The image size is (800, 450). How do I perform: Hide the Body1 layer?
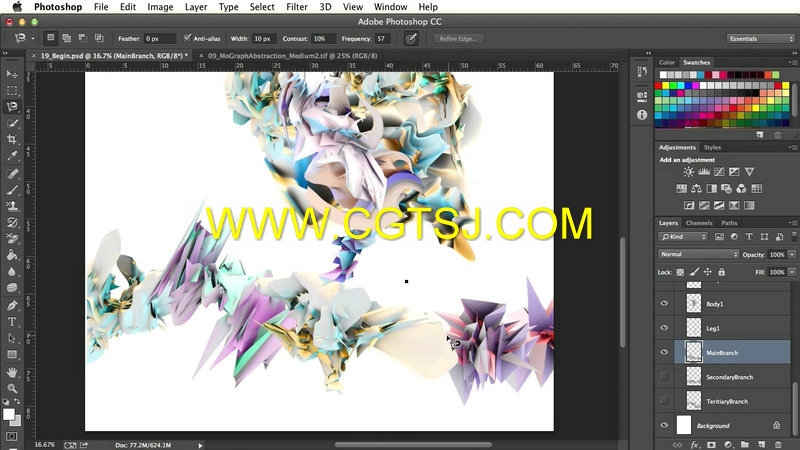[664, 304]
